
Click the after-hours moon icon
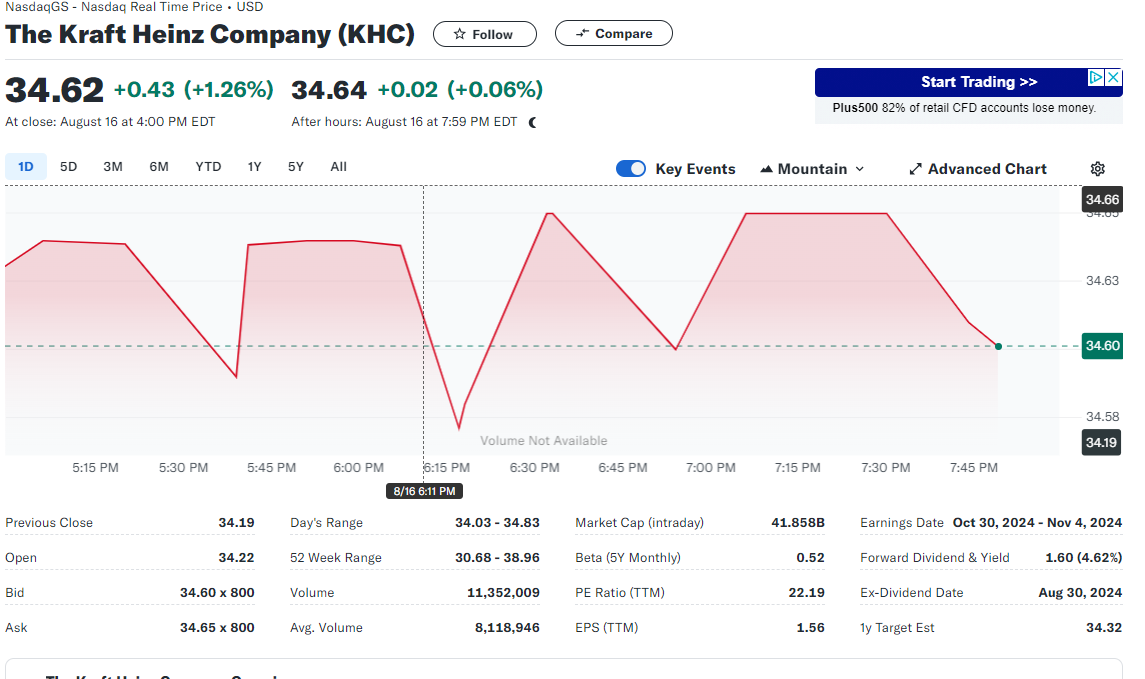coord(533,122)
